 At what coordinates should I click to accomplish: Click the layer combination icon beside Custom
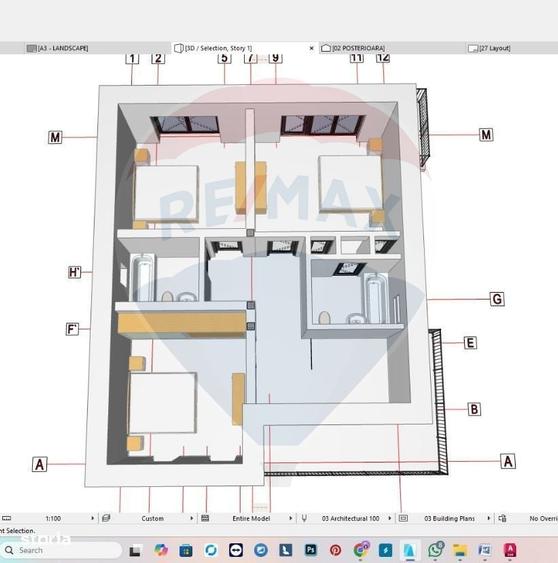[x=106, y=518]
